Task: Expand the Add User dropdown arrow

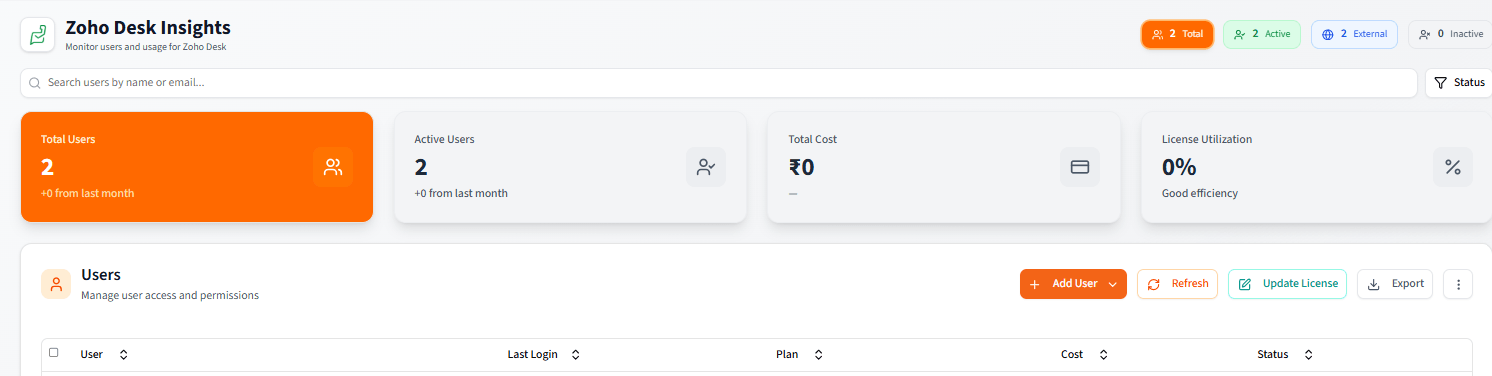Action: (x=1113, y=284)
